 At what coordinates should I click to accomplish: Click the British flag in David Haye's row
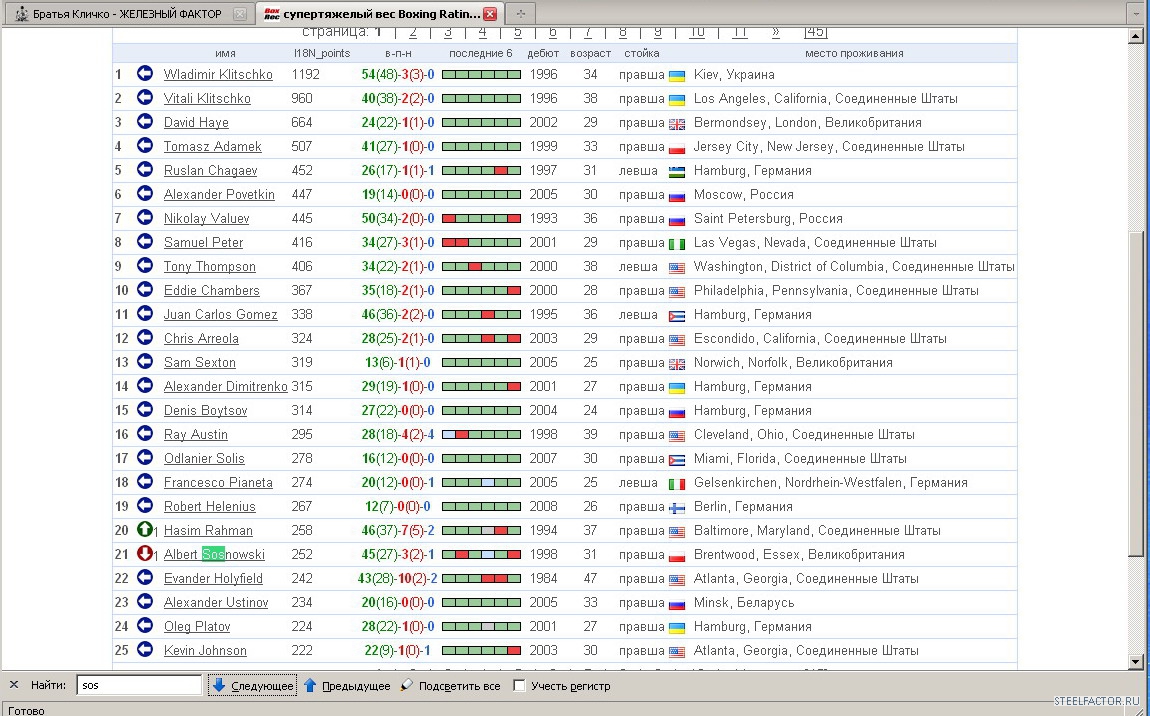click(677, 123)
